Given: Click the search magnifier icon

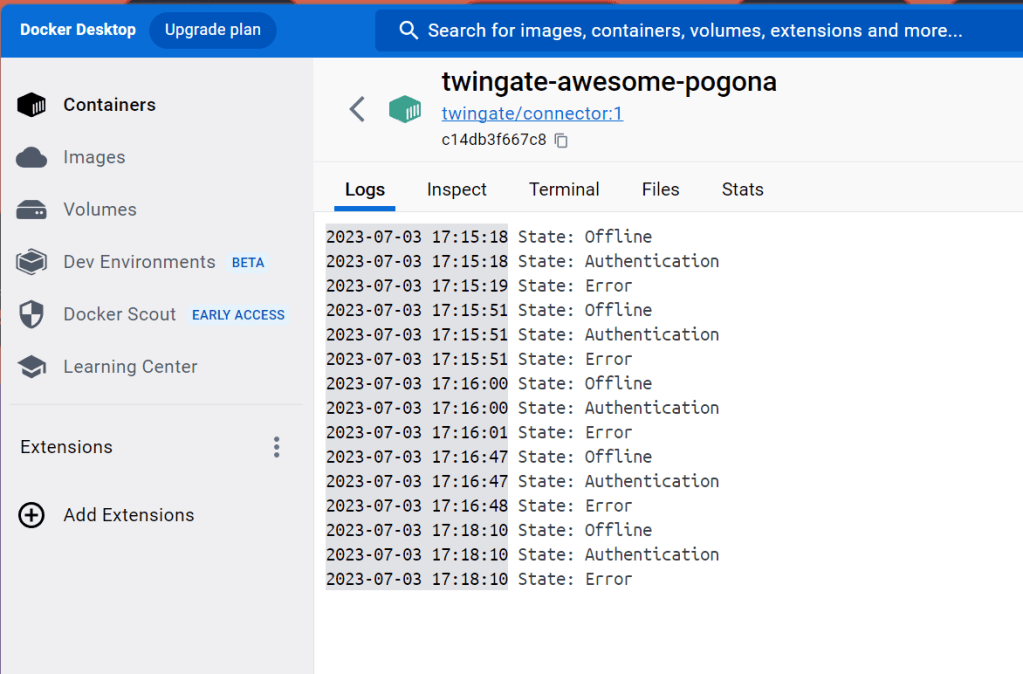Looking at the screenshot, I should (408, 30).
